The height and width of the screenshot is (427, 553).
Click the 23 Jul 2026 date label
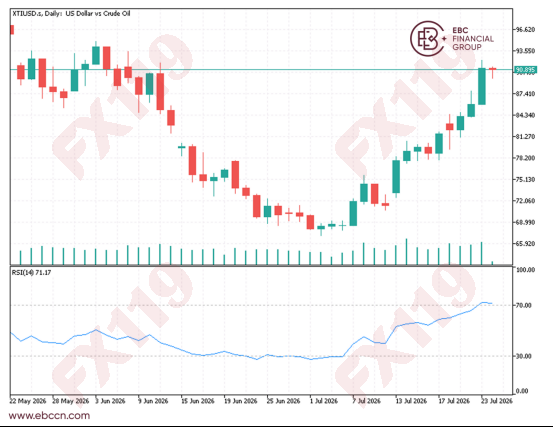pos(497,401)
